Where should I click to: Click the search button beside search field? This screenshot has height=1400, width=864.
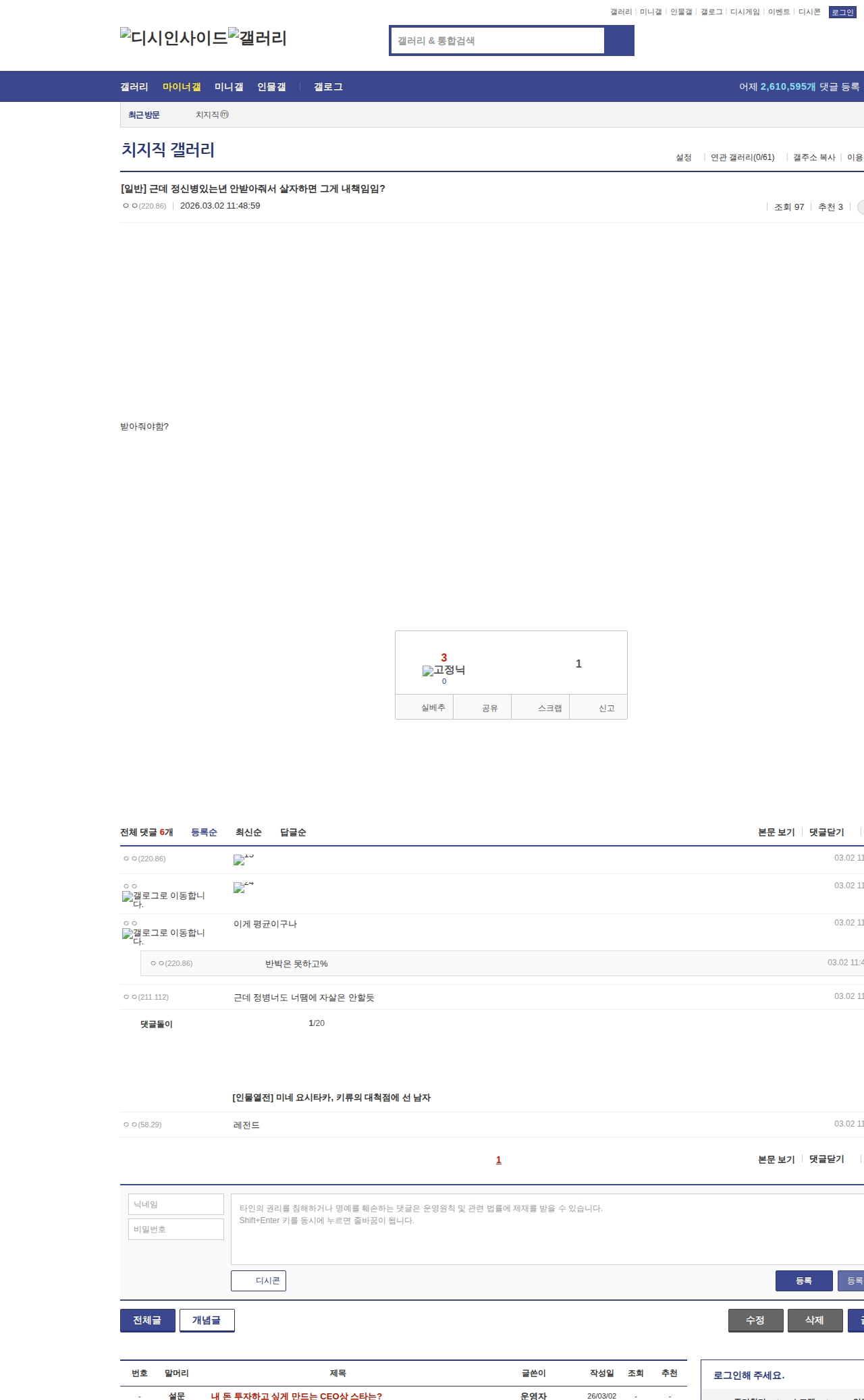(619, 41)
